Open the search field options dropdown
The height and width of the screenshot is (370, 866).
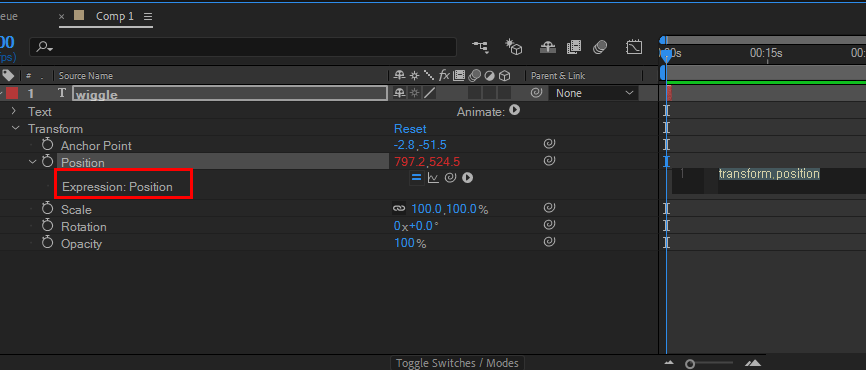[x=45, y=47]
